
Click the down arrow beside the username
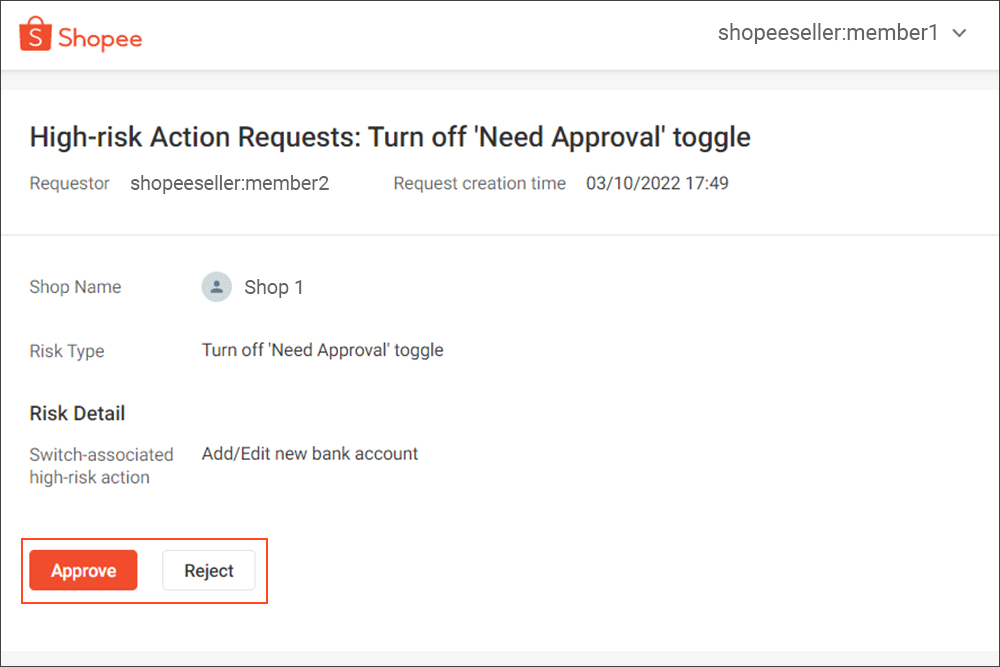[959, 33]
